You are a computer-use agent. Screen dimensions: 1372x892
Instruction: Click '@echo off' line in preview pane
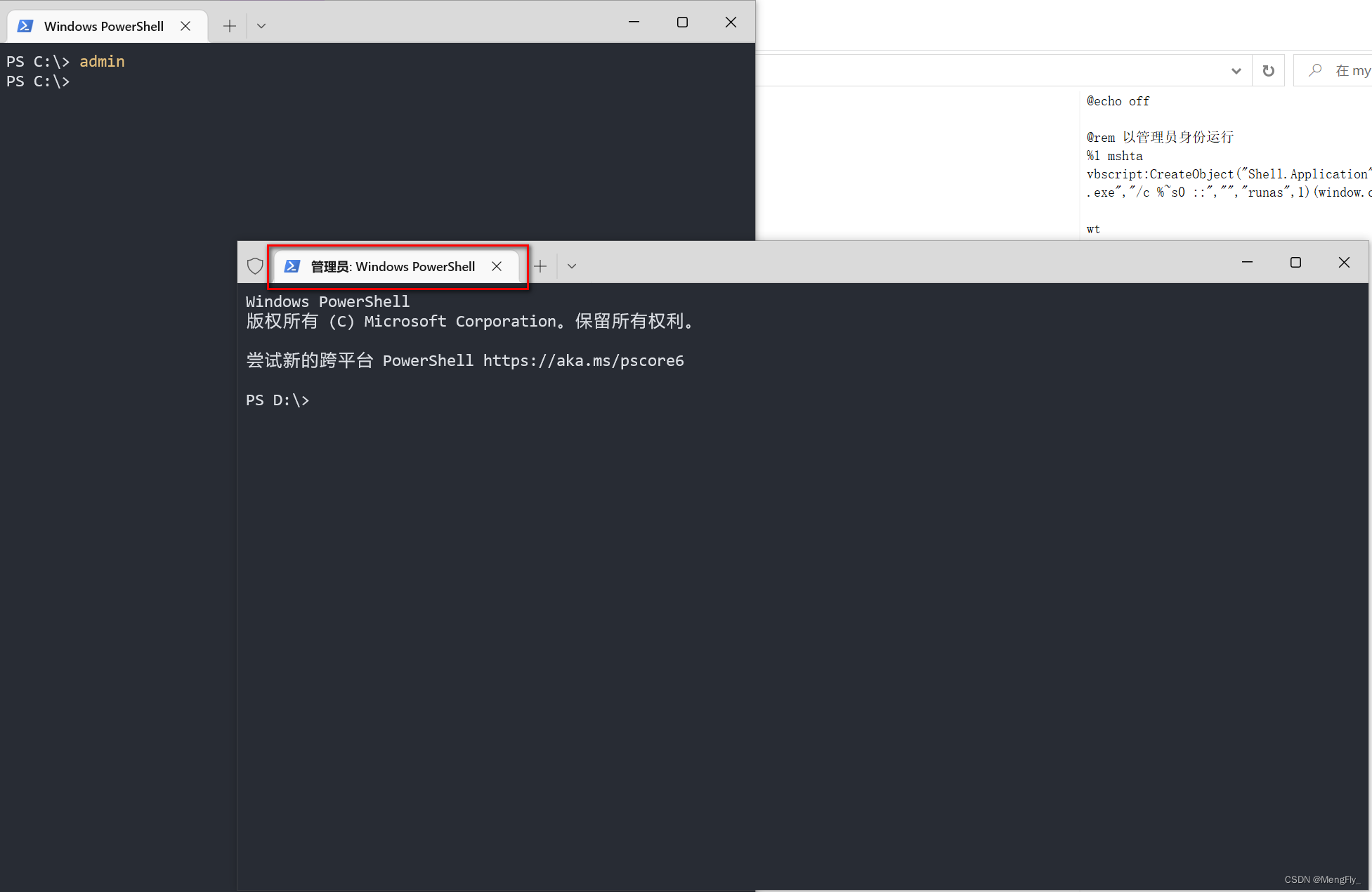1118,101
